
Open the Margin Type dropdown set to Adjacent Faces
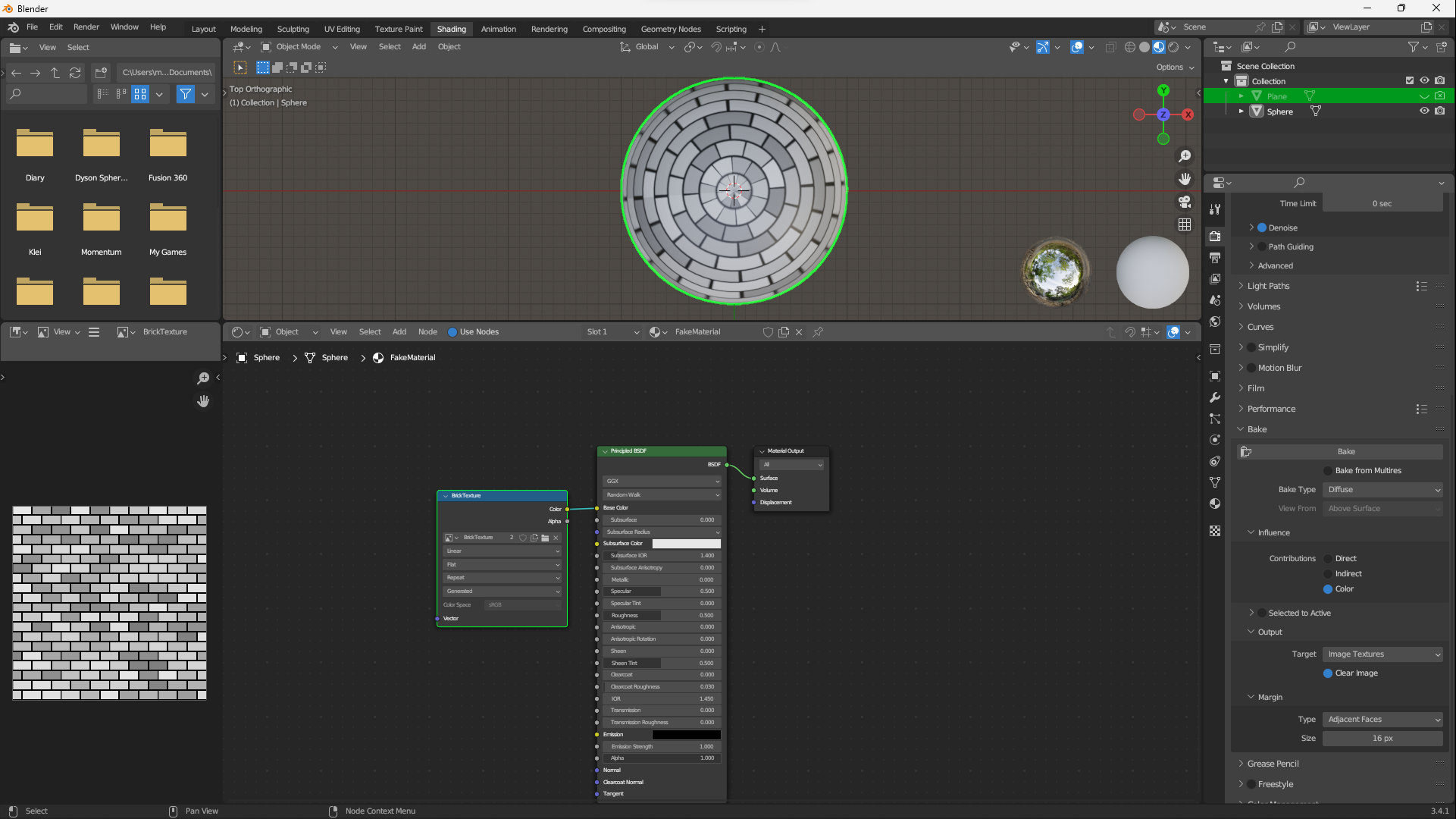pos(1382,719)
